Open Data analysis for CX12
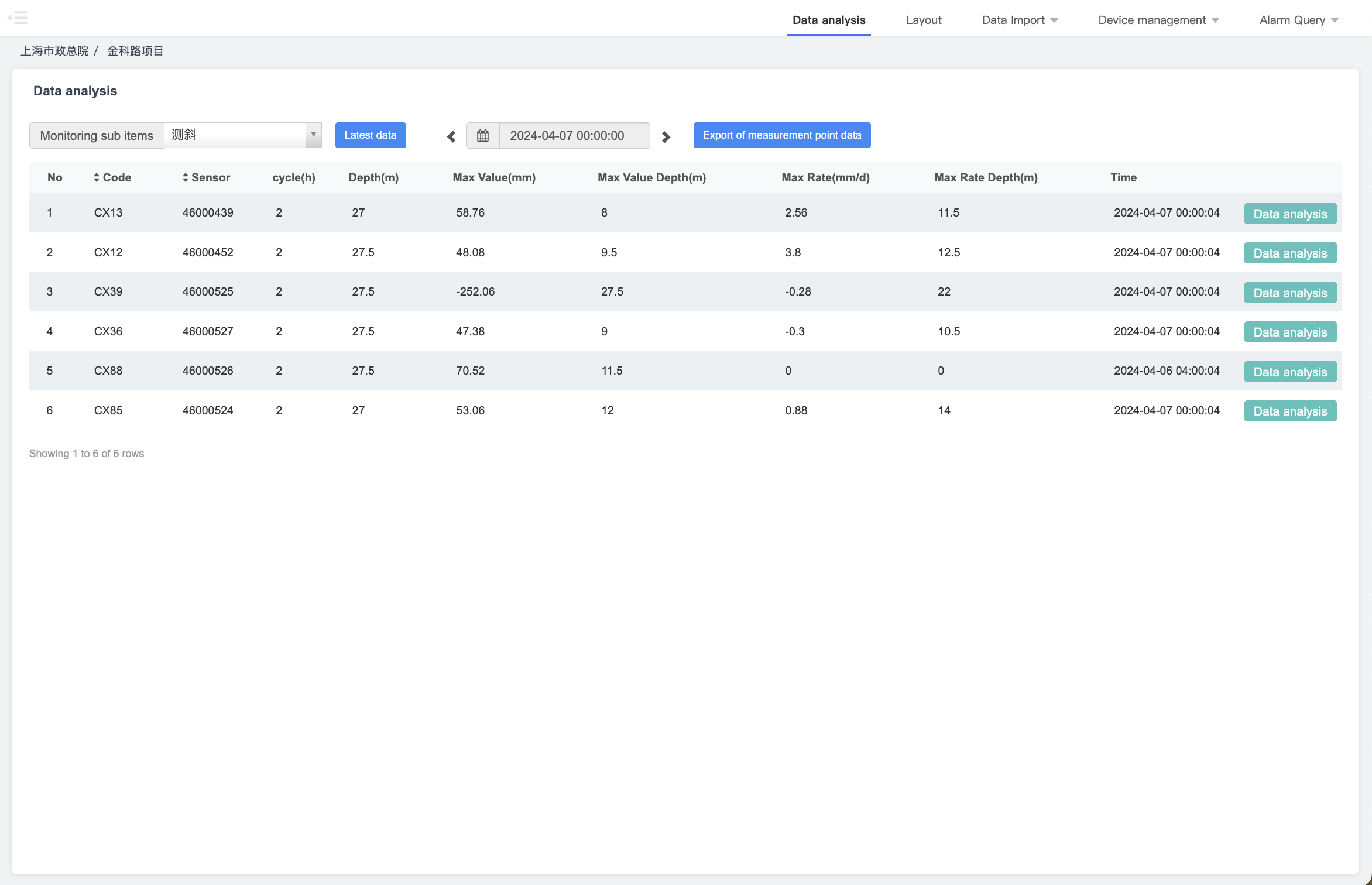The height and width of the screenshot is (885, 1372). pyautogui.click(x=1290, y=253)
